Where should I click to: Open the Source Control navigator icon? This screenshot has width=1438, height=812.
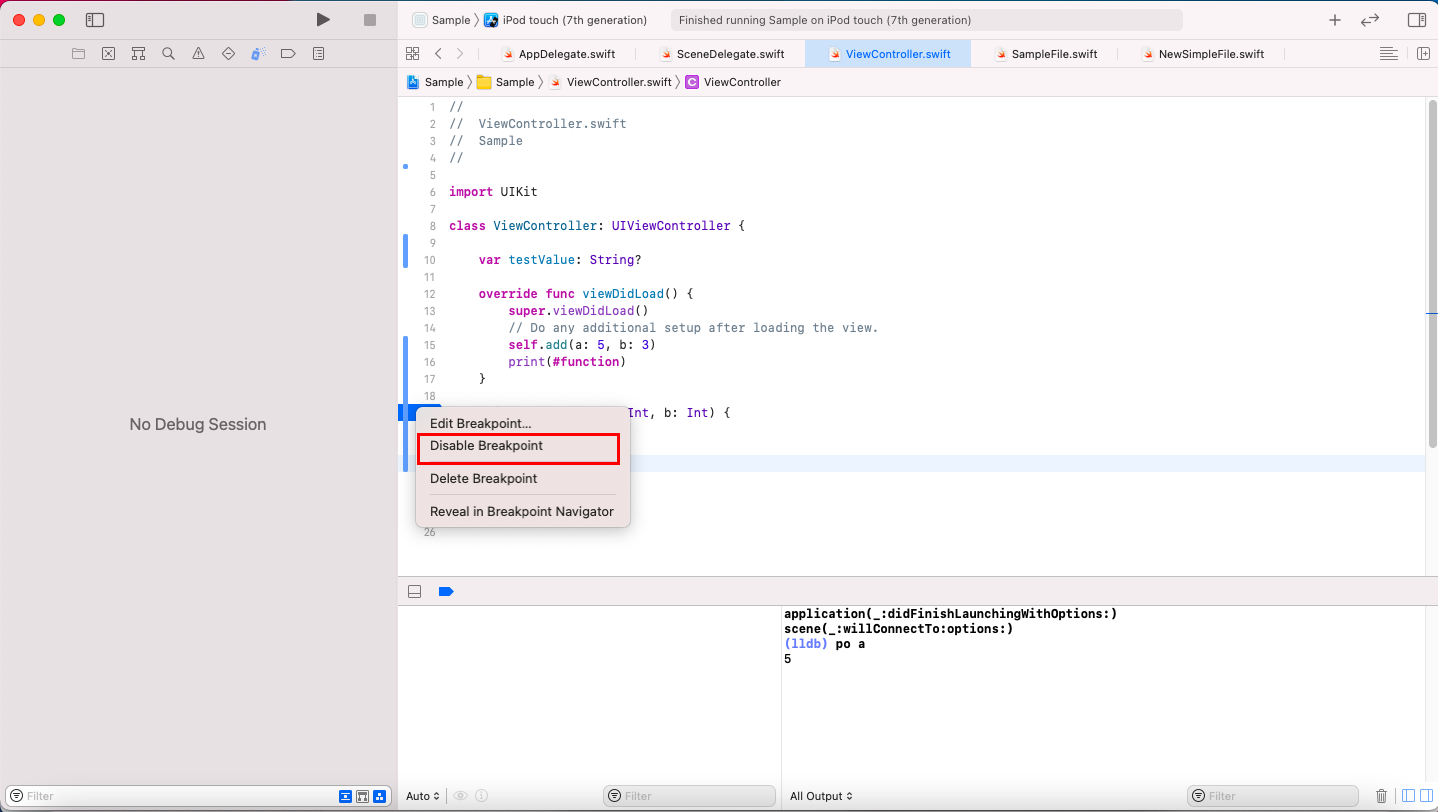point(108,53)
